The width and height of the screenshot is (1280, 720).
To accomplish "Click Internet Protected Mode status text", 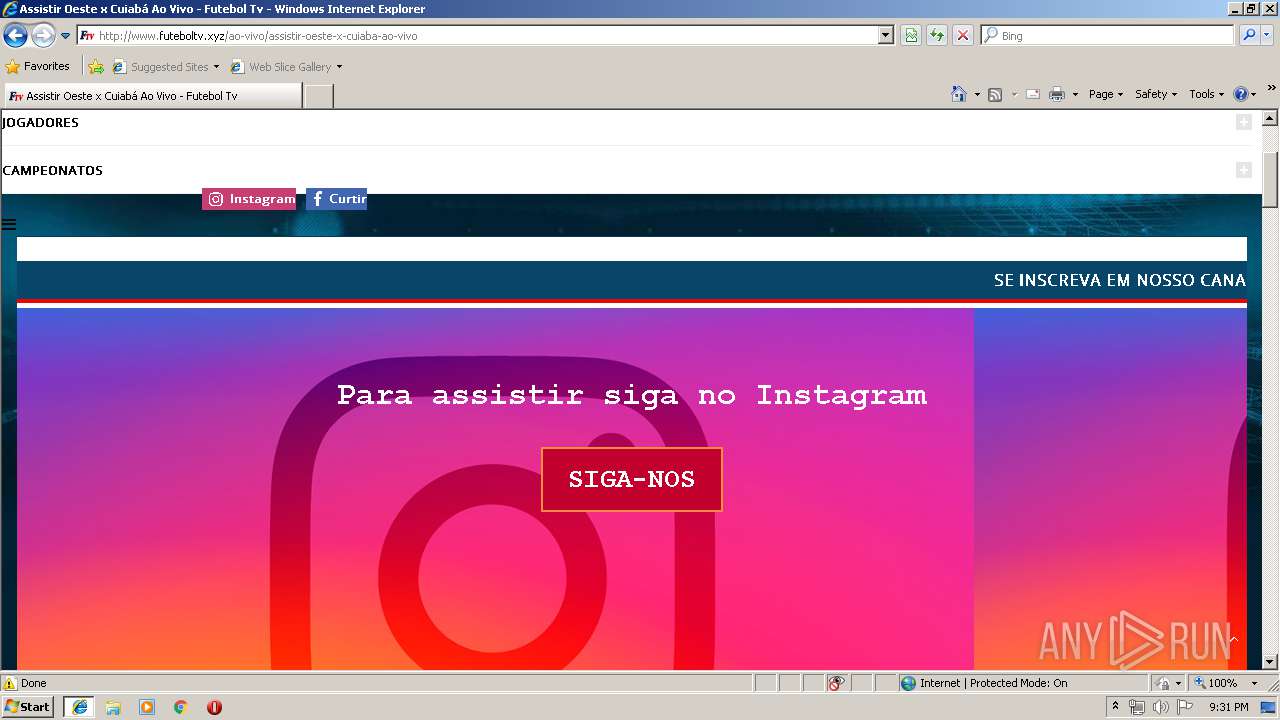I will pos(994,683).
